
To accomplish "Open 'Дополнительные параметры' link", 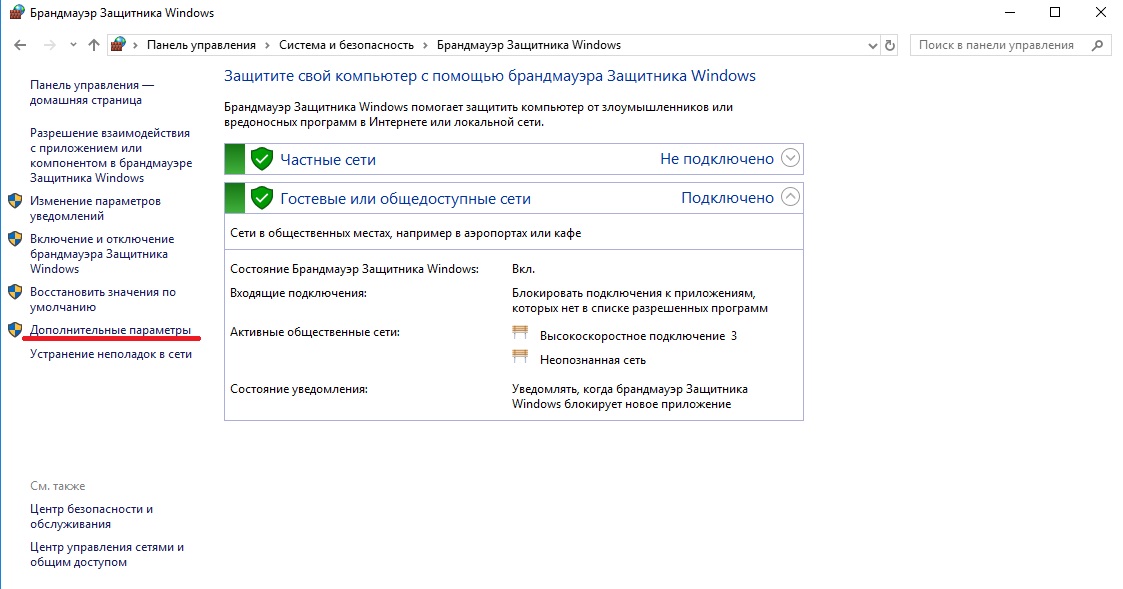I will pos(110,330).
